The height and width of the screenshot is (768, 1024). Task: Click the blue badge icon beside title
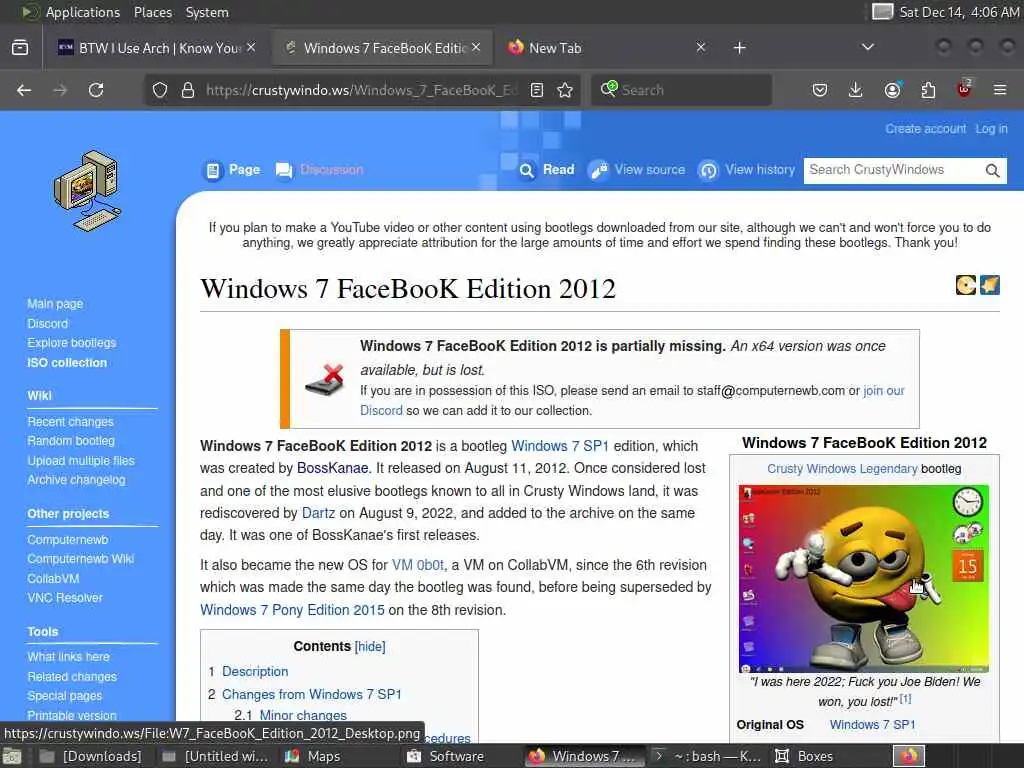(990, 285)
